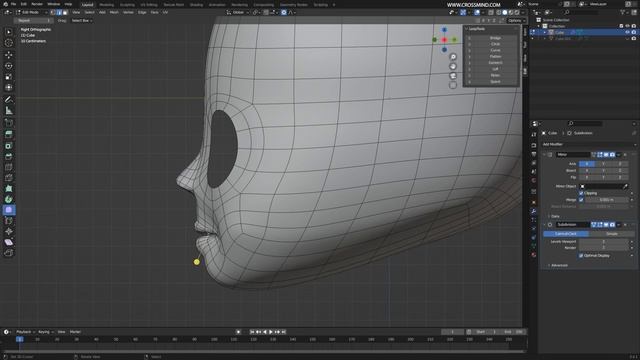
Task: Select the Loop Cut tool
Action: point(9,167)
